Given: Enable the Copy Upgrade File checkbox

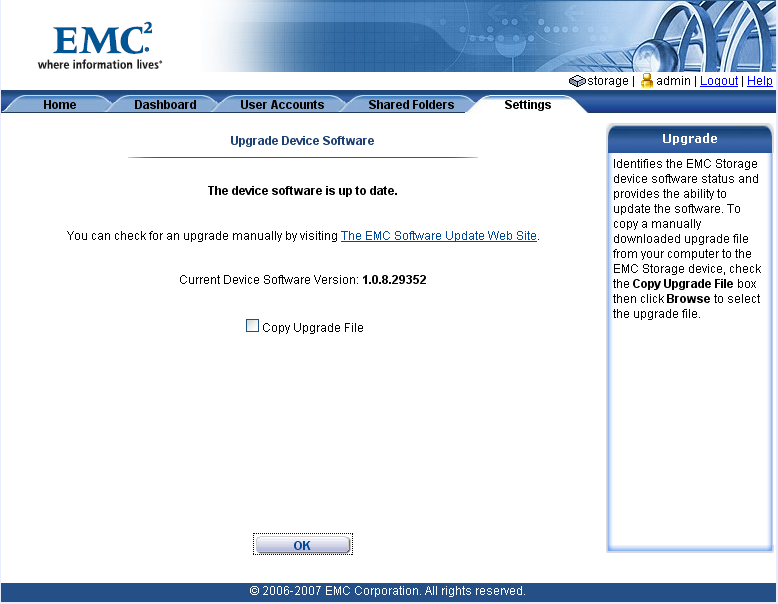Looking at the screenshot, I should [252, 326].
